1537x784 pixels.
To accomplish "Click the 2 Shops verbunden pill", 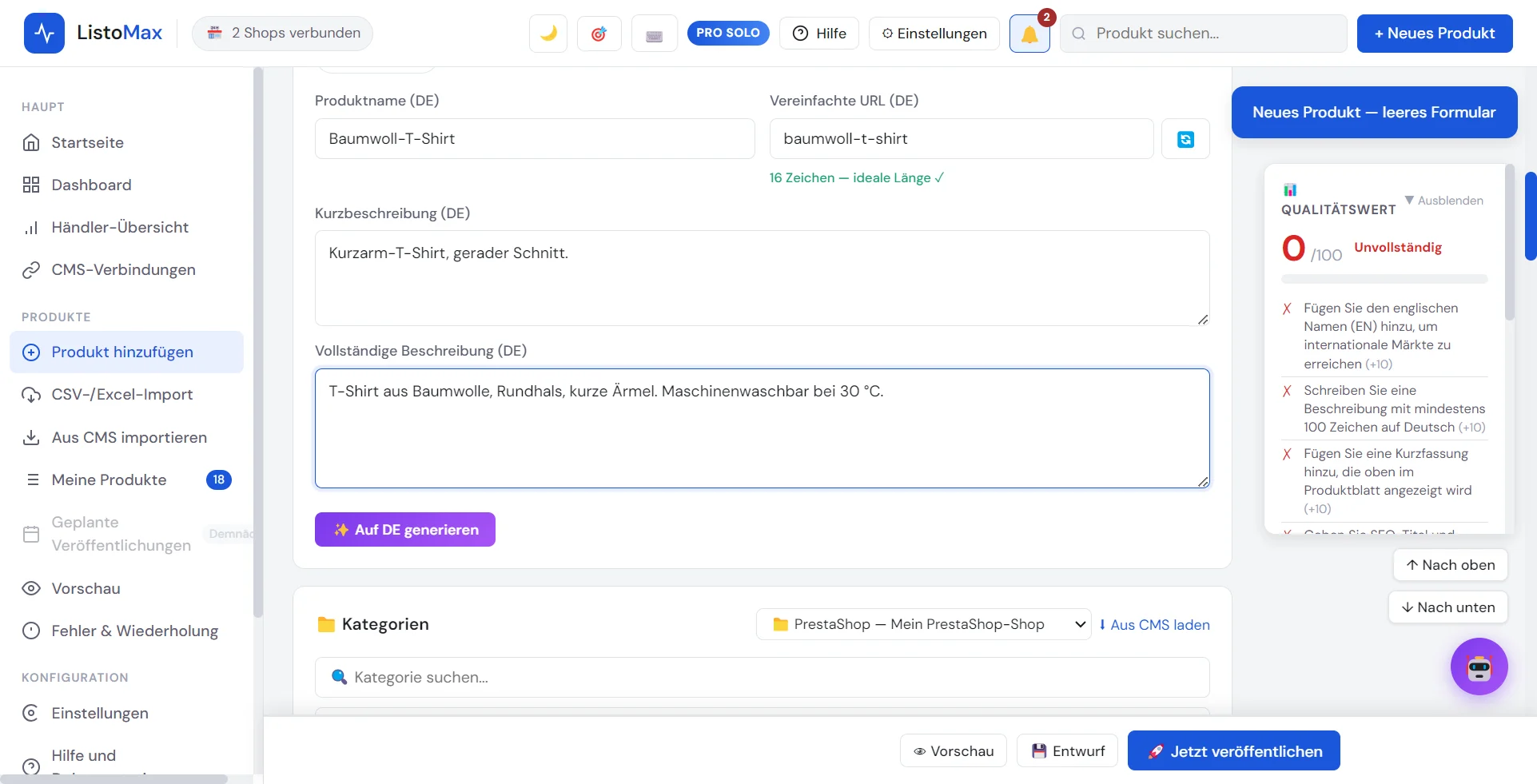I will click(282, 33).
